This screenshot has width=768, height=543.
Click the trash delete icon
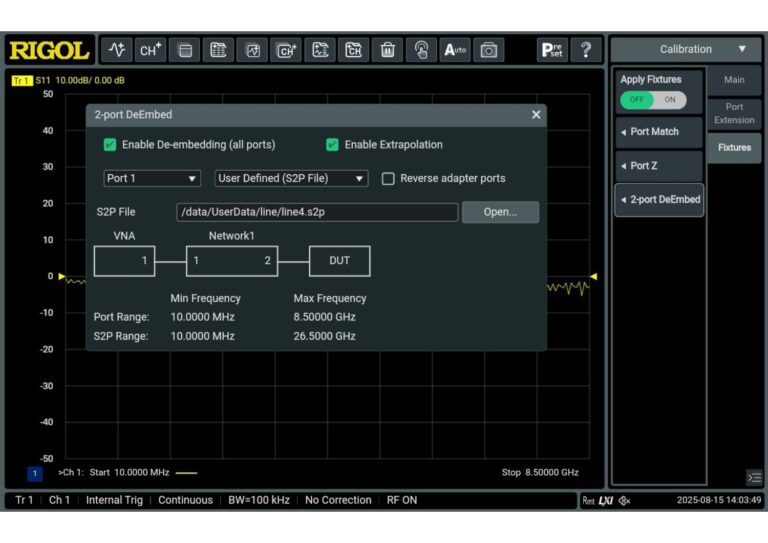[x=387, y=50]
